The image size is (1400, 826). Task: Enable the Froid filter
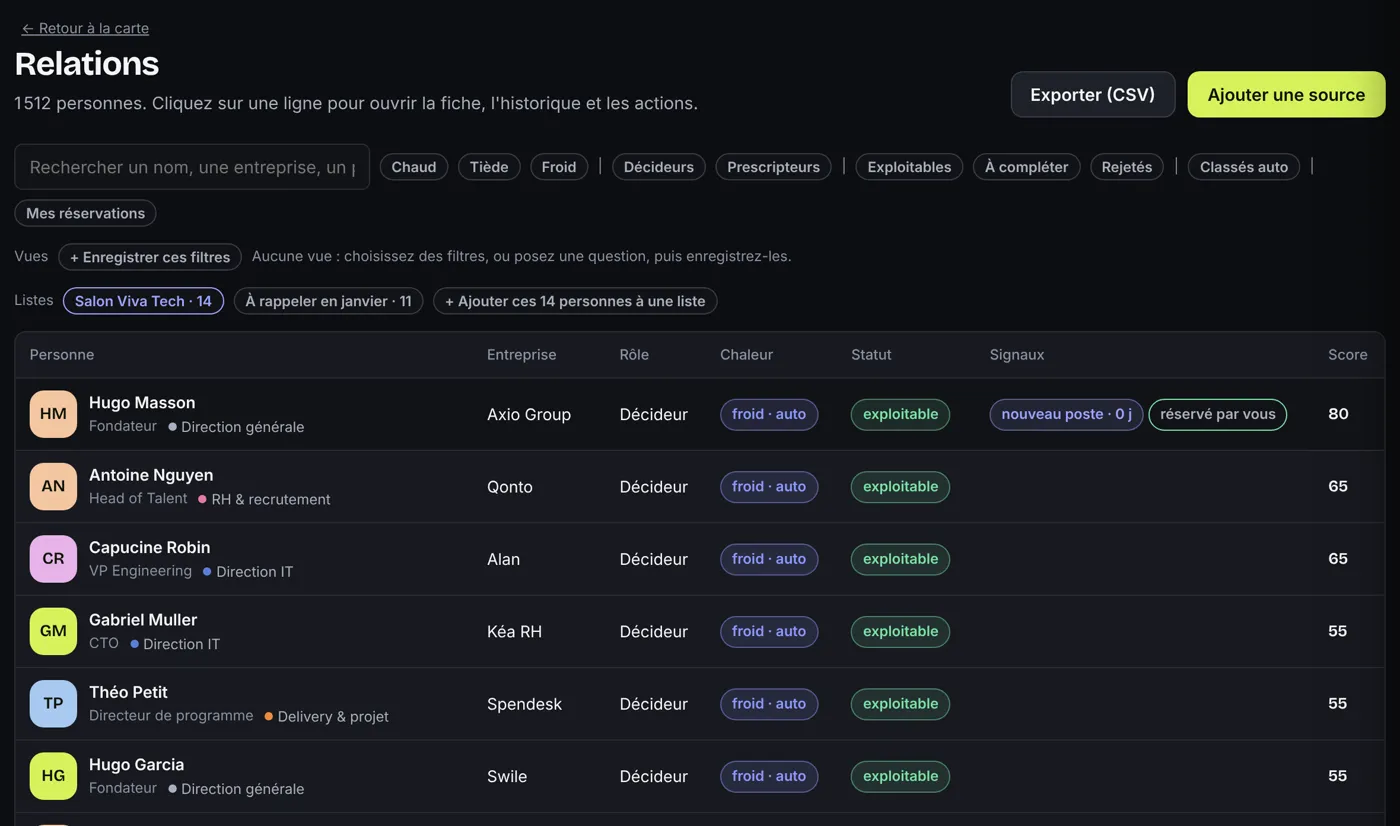pos(559,167)
